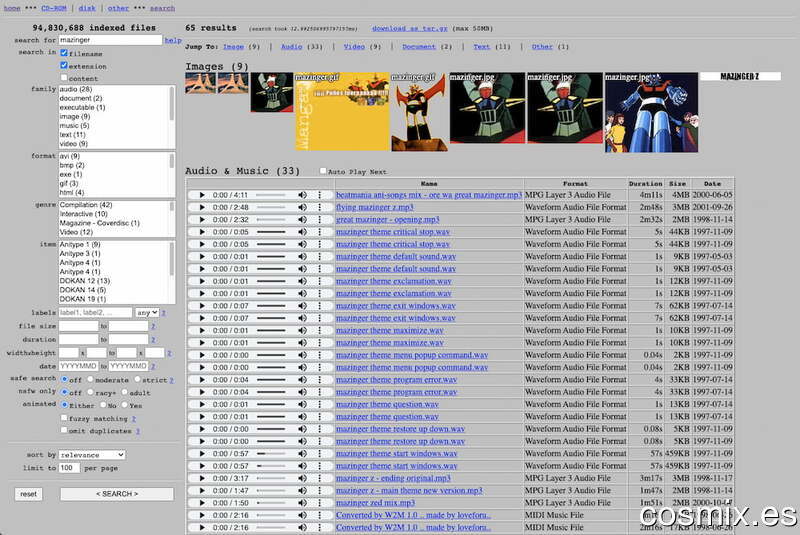Open other in top navigation
The height and width of the screenshot is (535, 800).
(x=118, y=8)
